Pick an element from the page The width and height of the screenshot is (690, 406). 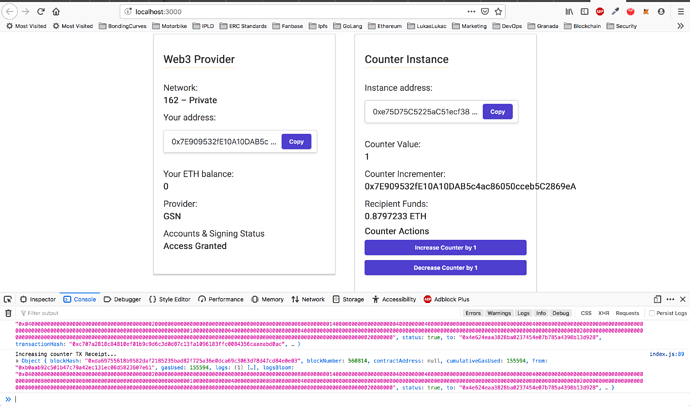pos(8,299)
